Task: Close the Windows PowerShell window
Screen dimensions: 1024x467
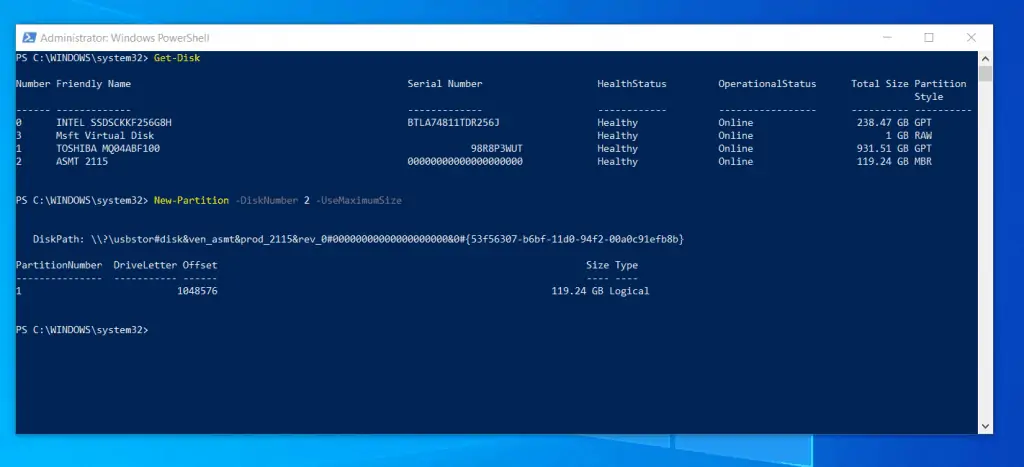Action: pyautogui.click(x=971, y=38)
